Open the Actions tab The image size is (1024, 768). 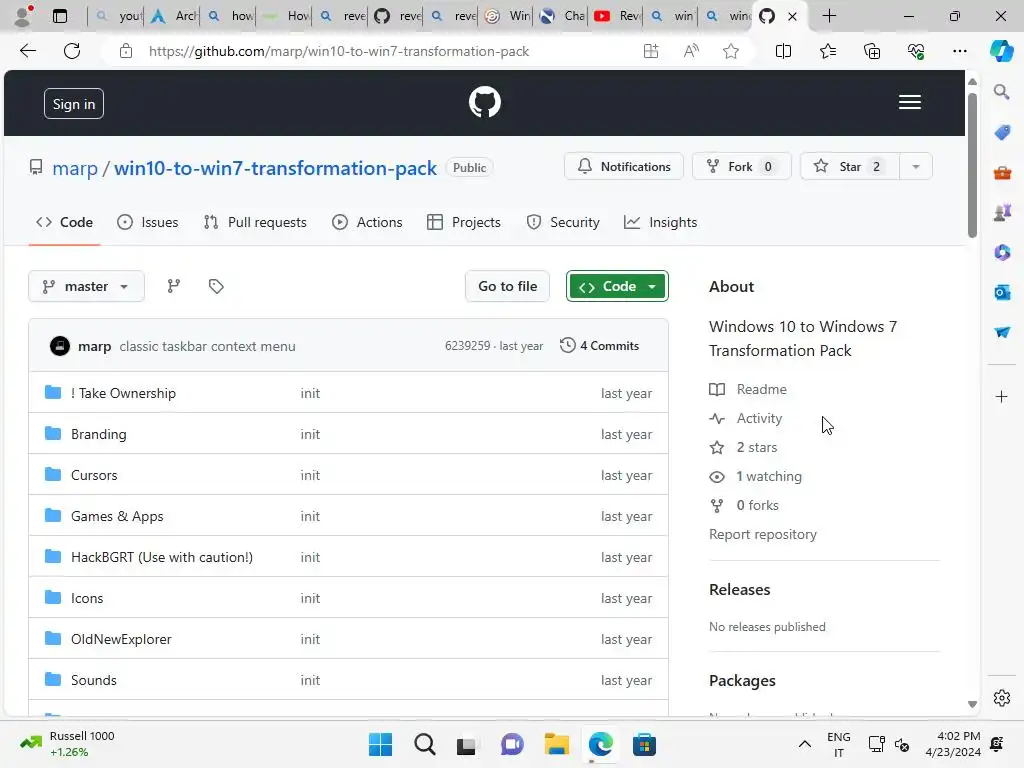point(367,222)
